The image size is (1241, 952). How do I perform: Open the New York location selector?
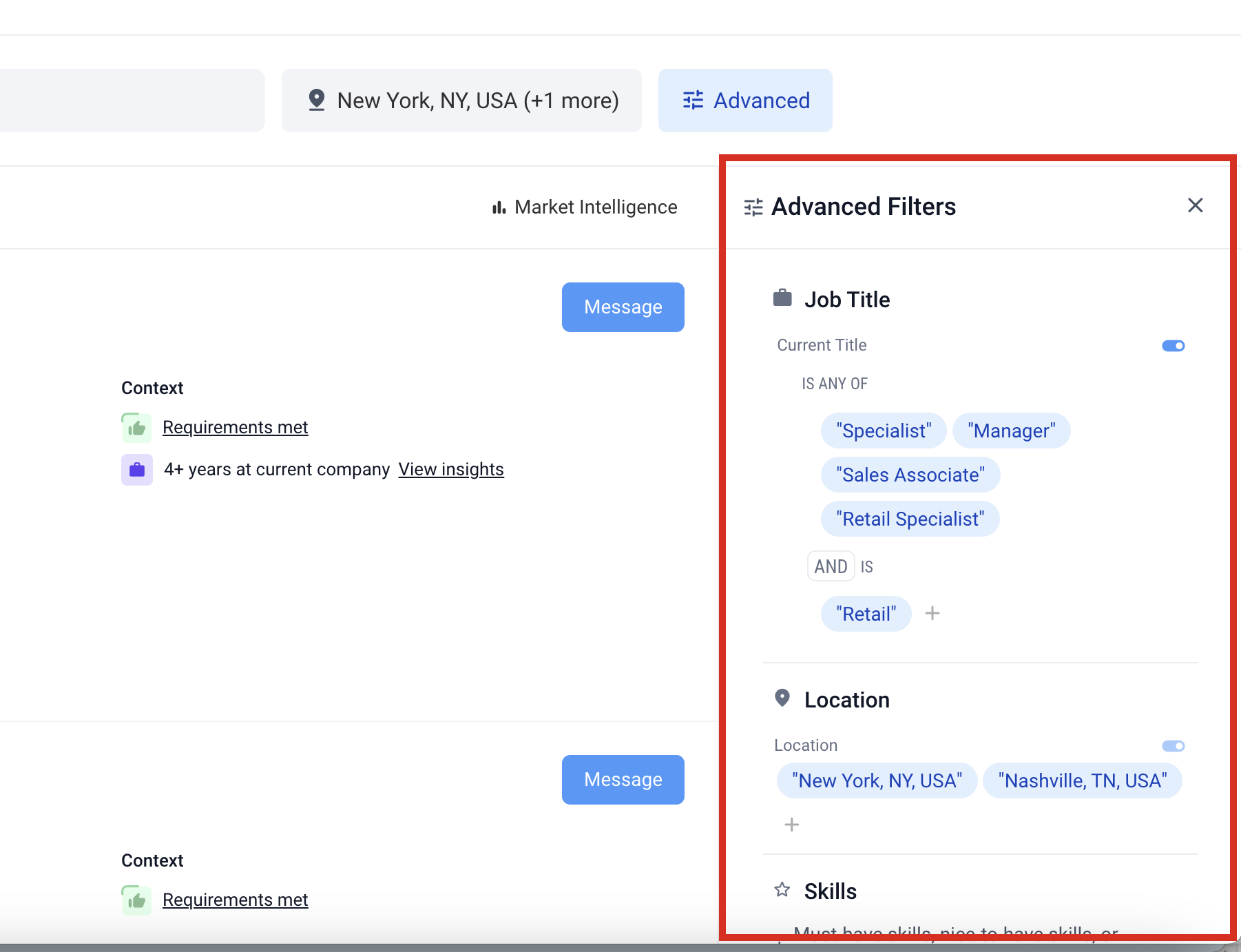point(461,101)
